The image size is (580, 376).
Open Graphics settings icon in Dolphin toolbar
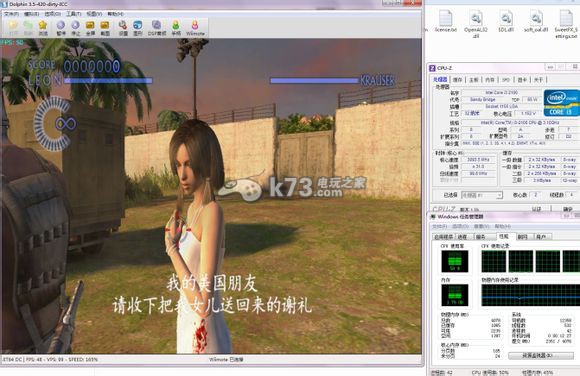(138, 27)
